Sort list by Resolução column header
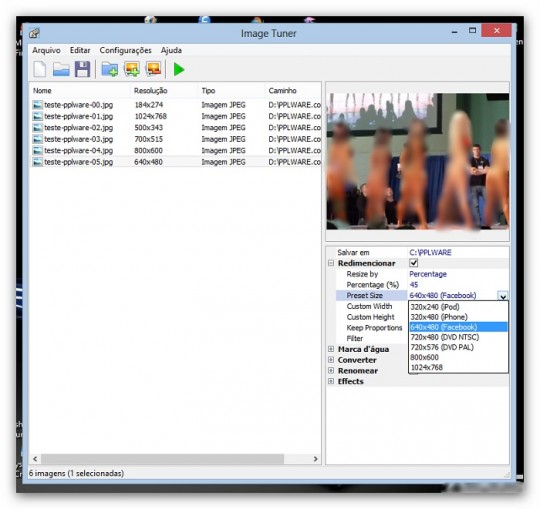The image size is (540, 509). pyautogui.click(x=164, y=91)
